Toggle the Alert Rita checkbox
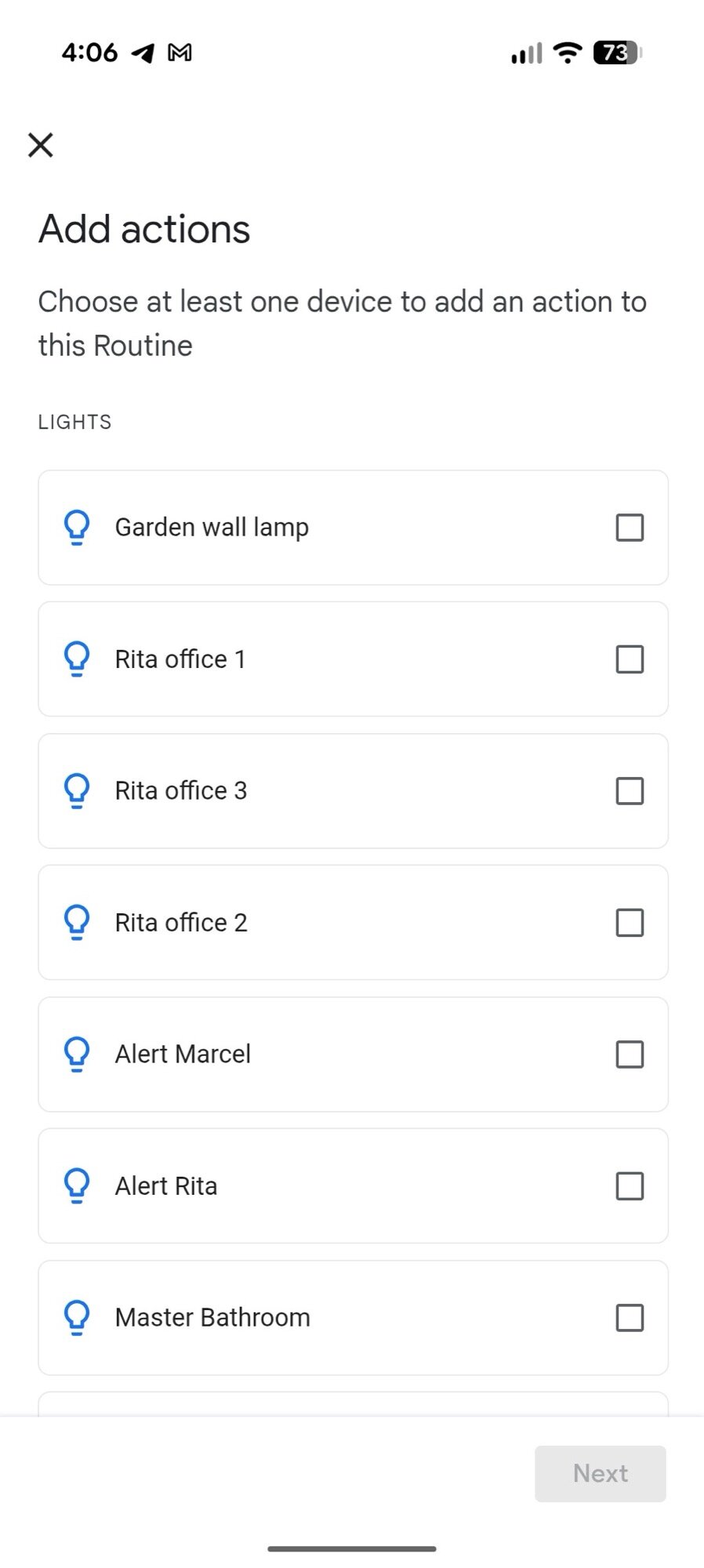The width and height of the screenshot is (704, 1568). [x=630, y=1186]
